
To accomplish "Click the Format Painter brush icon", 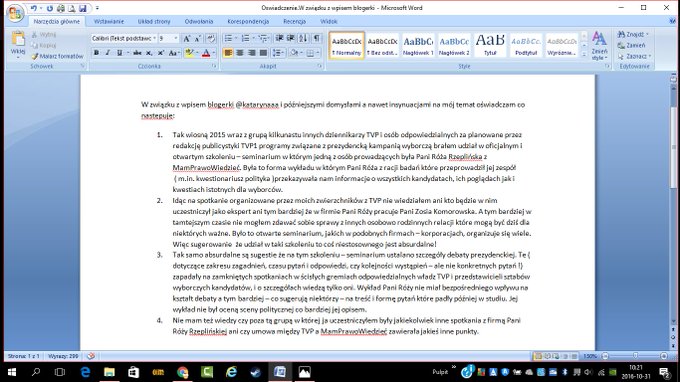I will 35,56.
